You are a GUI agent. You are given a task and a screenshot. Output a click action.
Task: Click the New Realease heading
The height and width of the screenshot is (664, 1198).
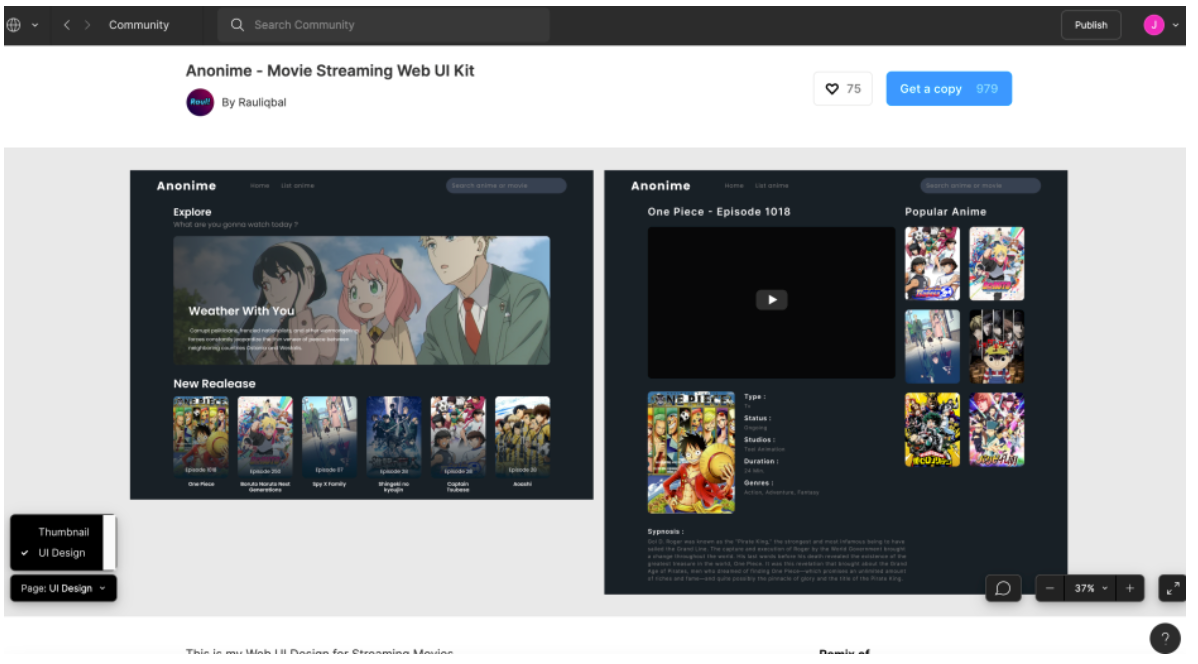point(215,384)
